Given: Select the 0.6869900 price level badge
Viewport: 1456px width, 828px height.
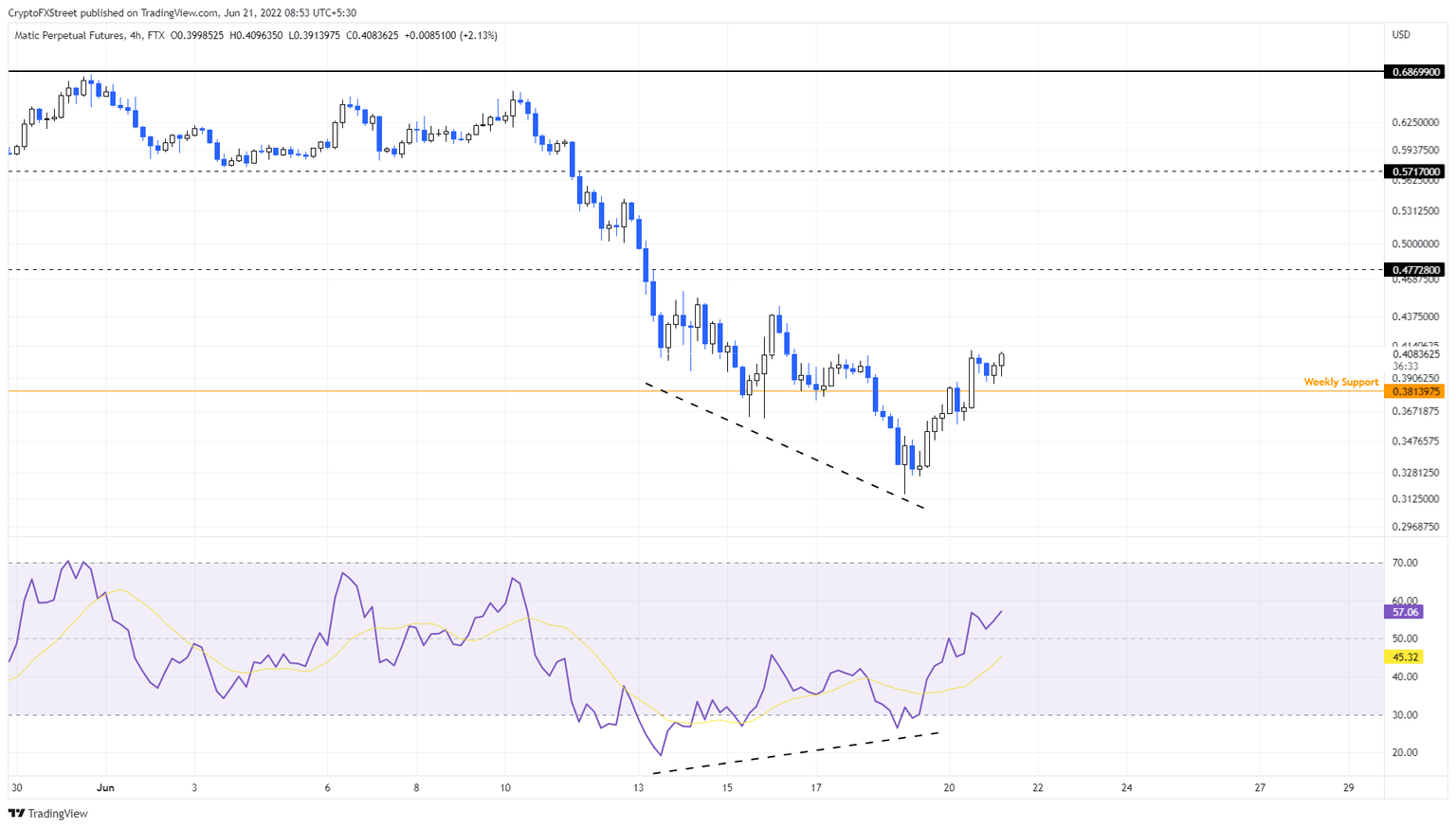Looking at the screenshot, I should point(1414,71).
